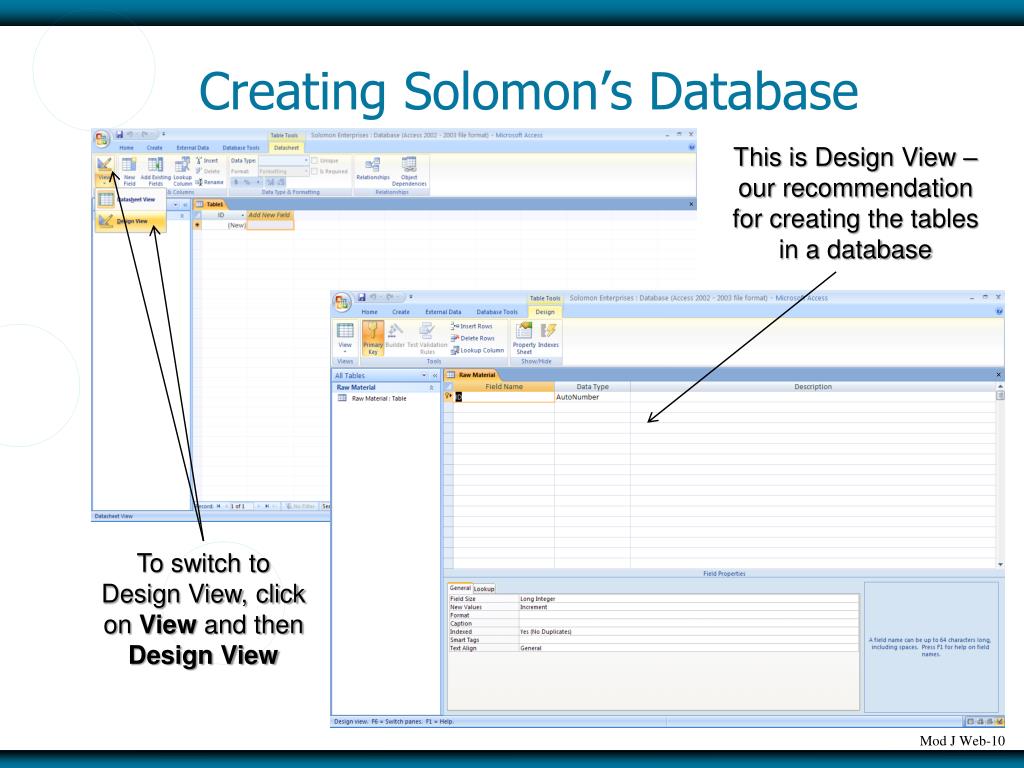Click Delete Rows in the Design ribbon
This screenshot has width=1024, height=768.
tap(473, 338)
